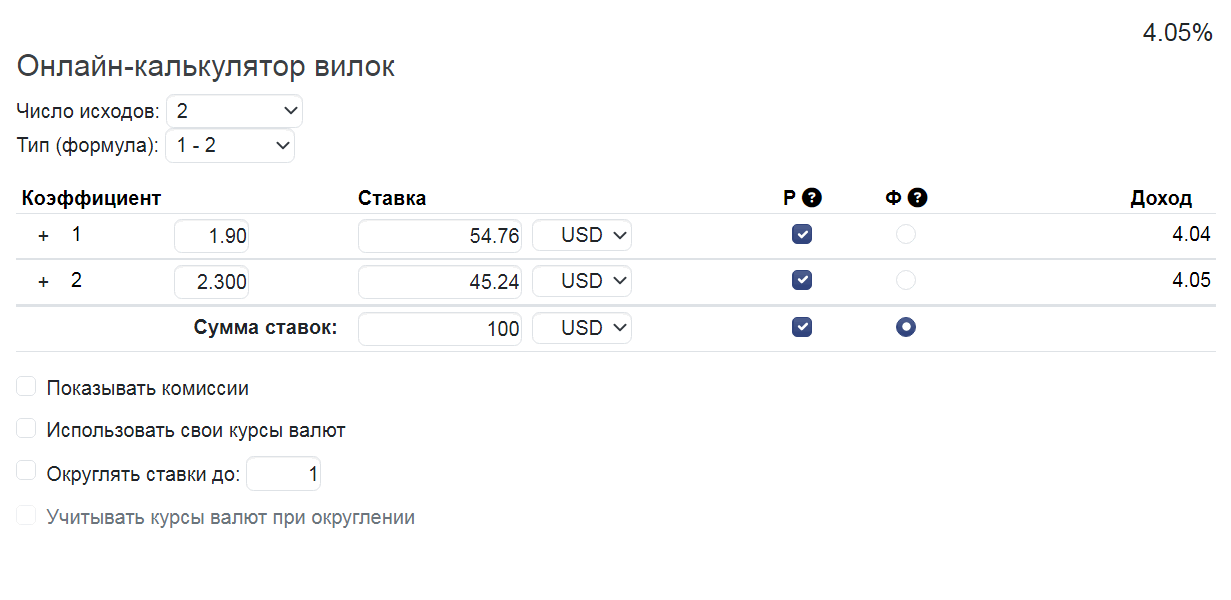The image size is (1231, 600).
Task: Click the Сумма ставок field with 100
Action: click(x=440, y=328)
